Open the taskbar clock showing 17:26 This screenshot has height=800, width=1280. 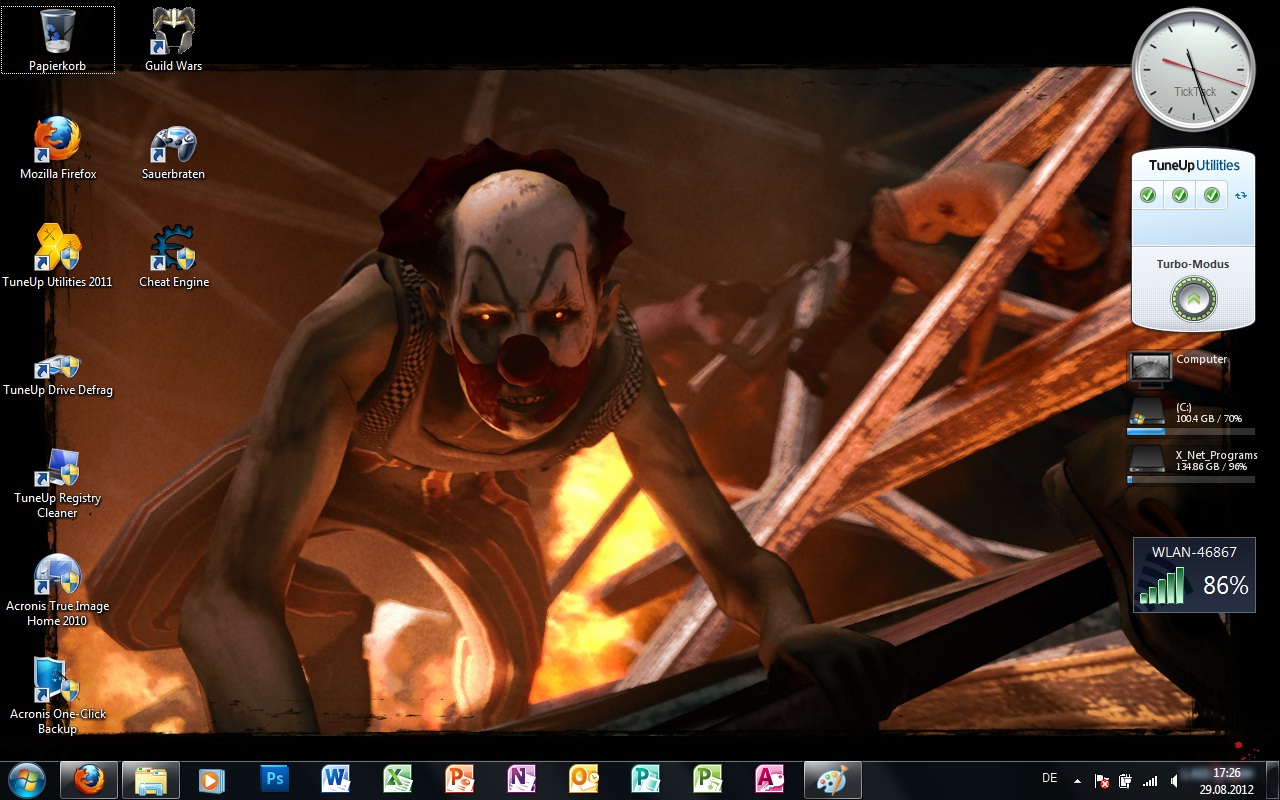click(1226, 780)
